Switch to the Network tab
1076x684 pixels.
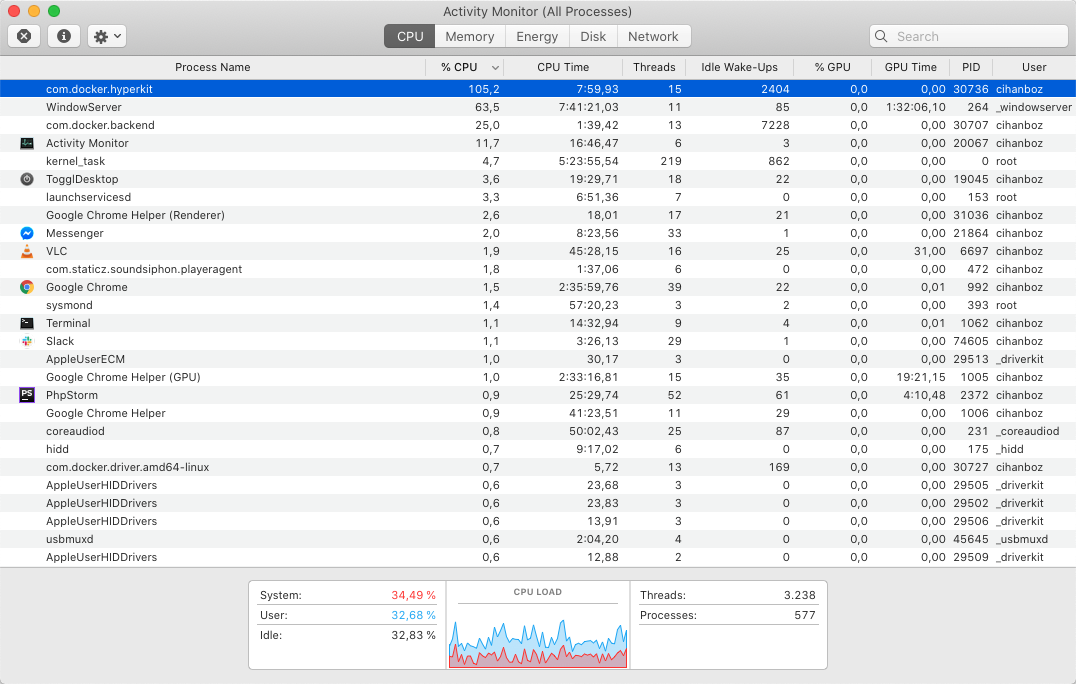(653, 36)
